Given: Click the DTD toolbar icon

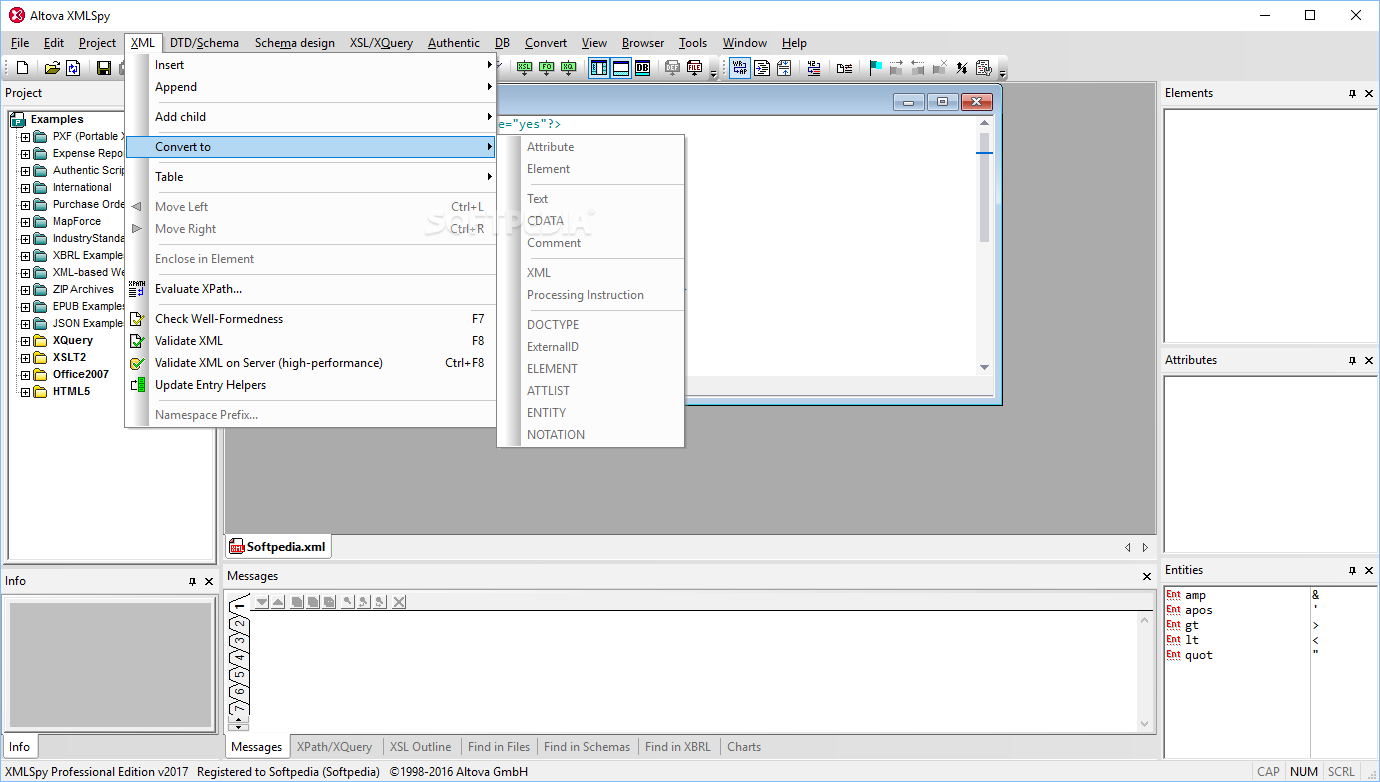Looking at the screenshot, I should point(672,68).
